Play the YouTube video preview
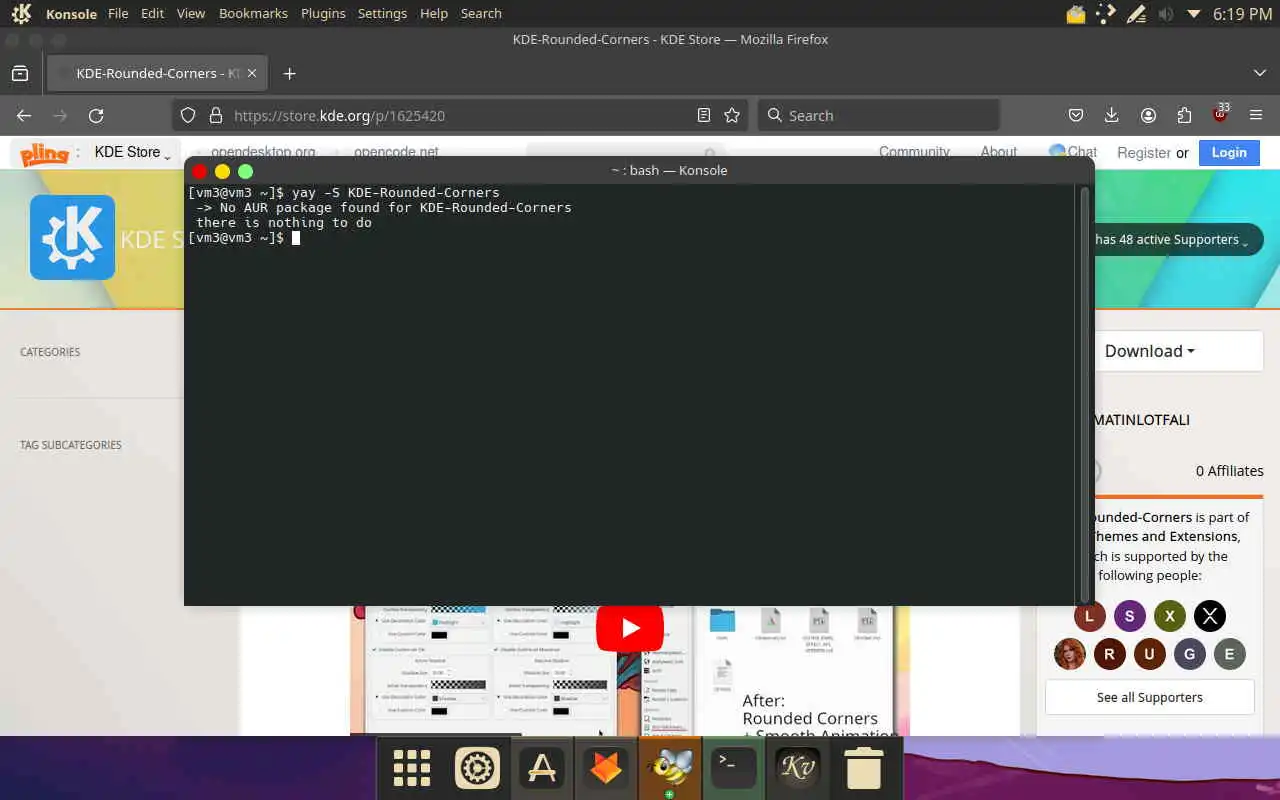Image resolution: width=1280 pixels, height=800 pixels. click(x=630, y=628)
